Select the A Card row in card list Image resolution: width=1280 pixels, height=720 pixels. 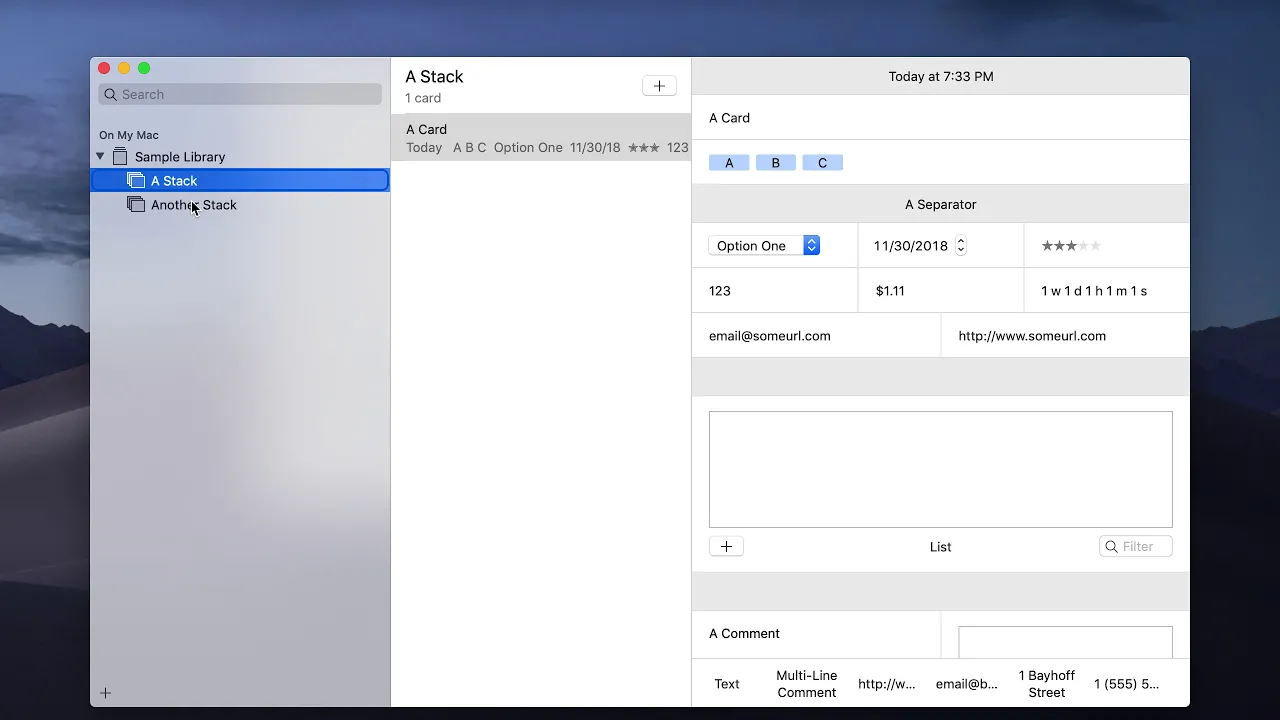(x=541, y=138)
